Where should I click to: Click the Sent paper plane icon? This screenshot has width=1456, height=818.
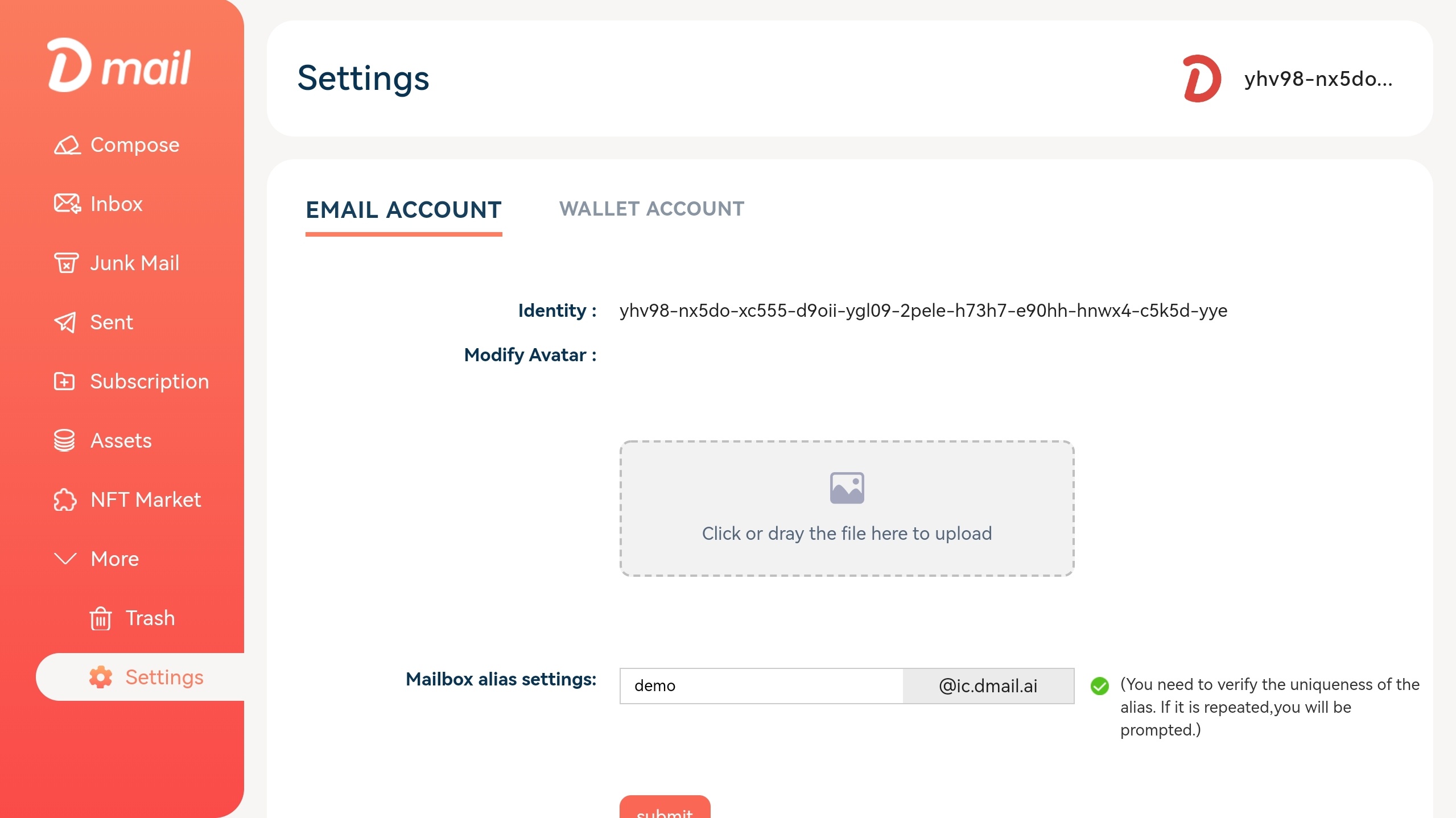(65, 323)
